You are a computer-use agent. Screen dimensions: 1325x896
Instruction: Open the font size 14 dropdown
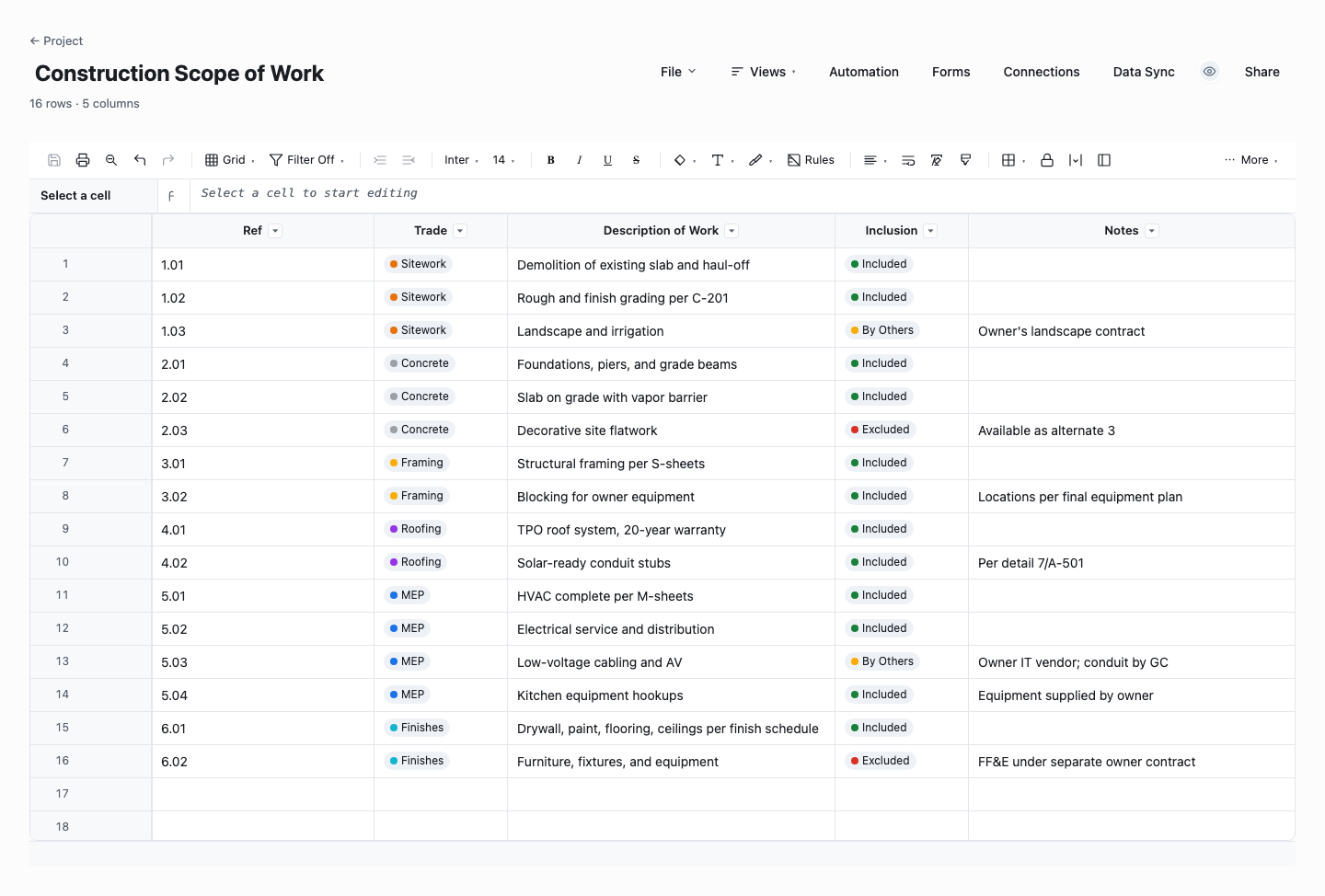(x=503, y=160)
